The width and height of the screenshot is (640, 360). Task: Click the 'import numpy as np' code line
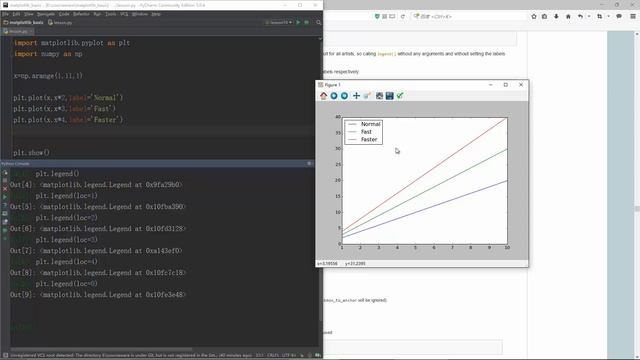click(48, 54)
